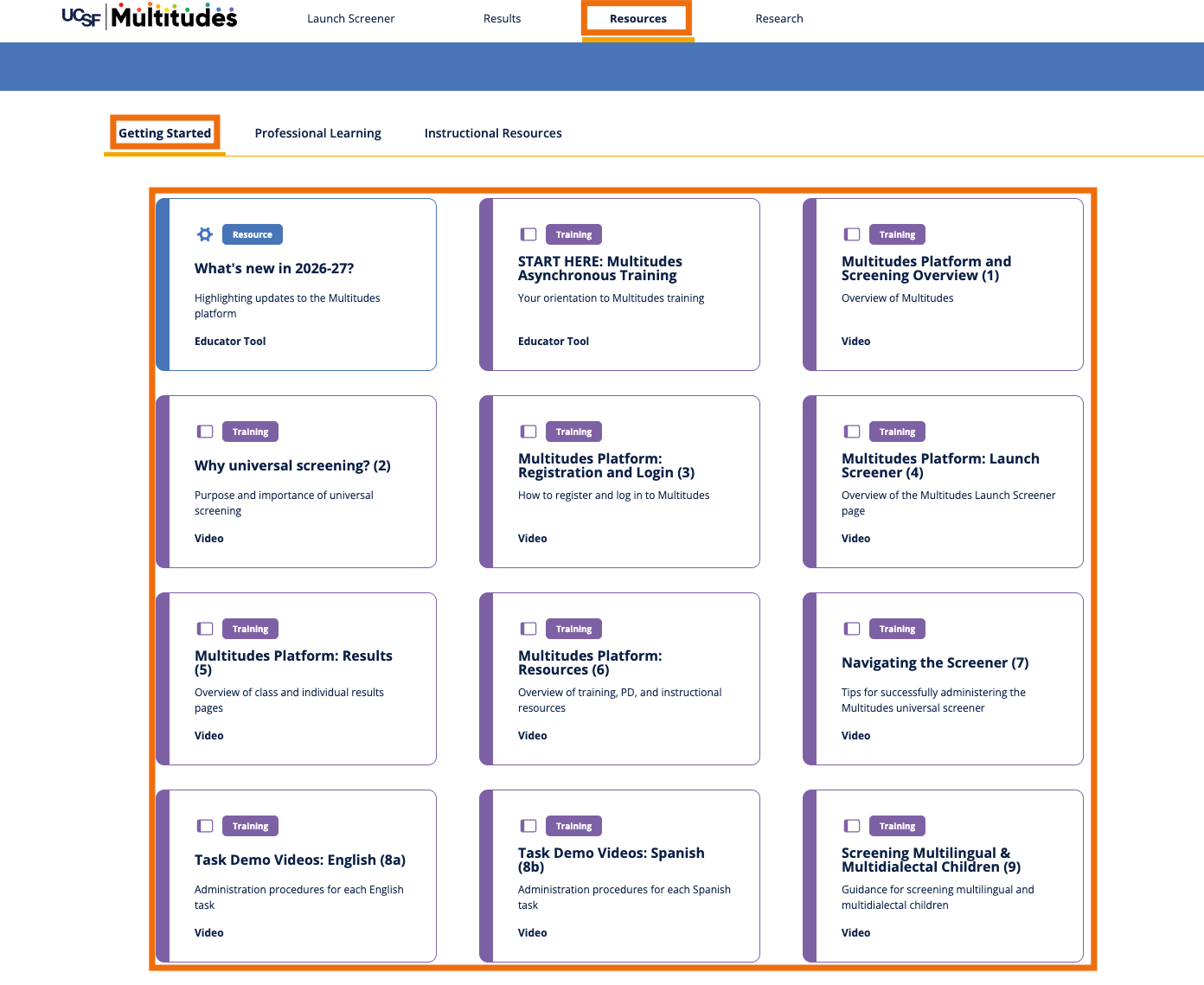Click "Video" label on Navigating the Screener card
The width and height of the screenshot is (1204, 985).
tap(856, 736)
